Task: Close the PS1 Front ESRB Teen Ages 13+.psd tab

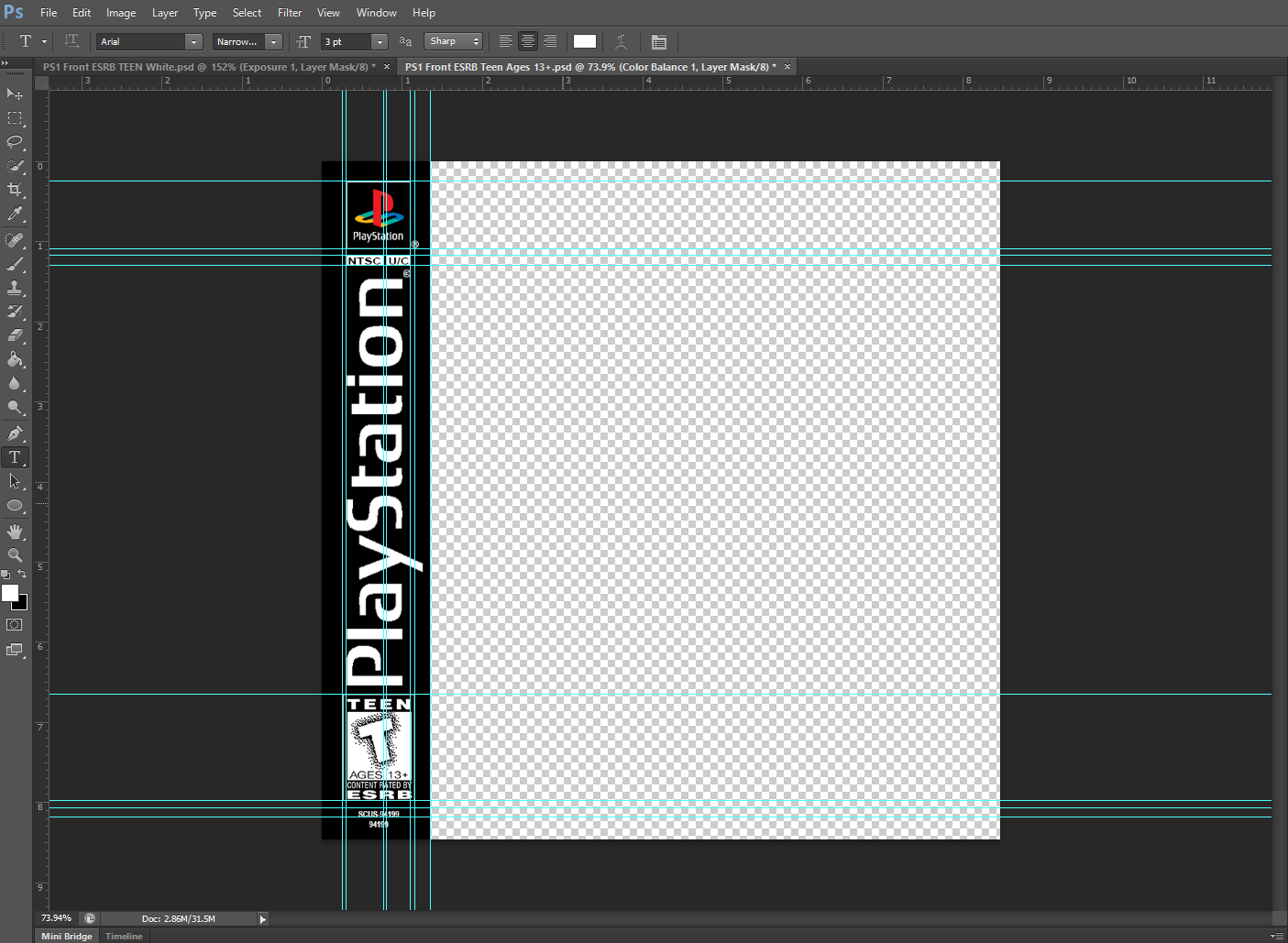Action: click(787, 67)
